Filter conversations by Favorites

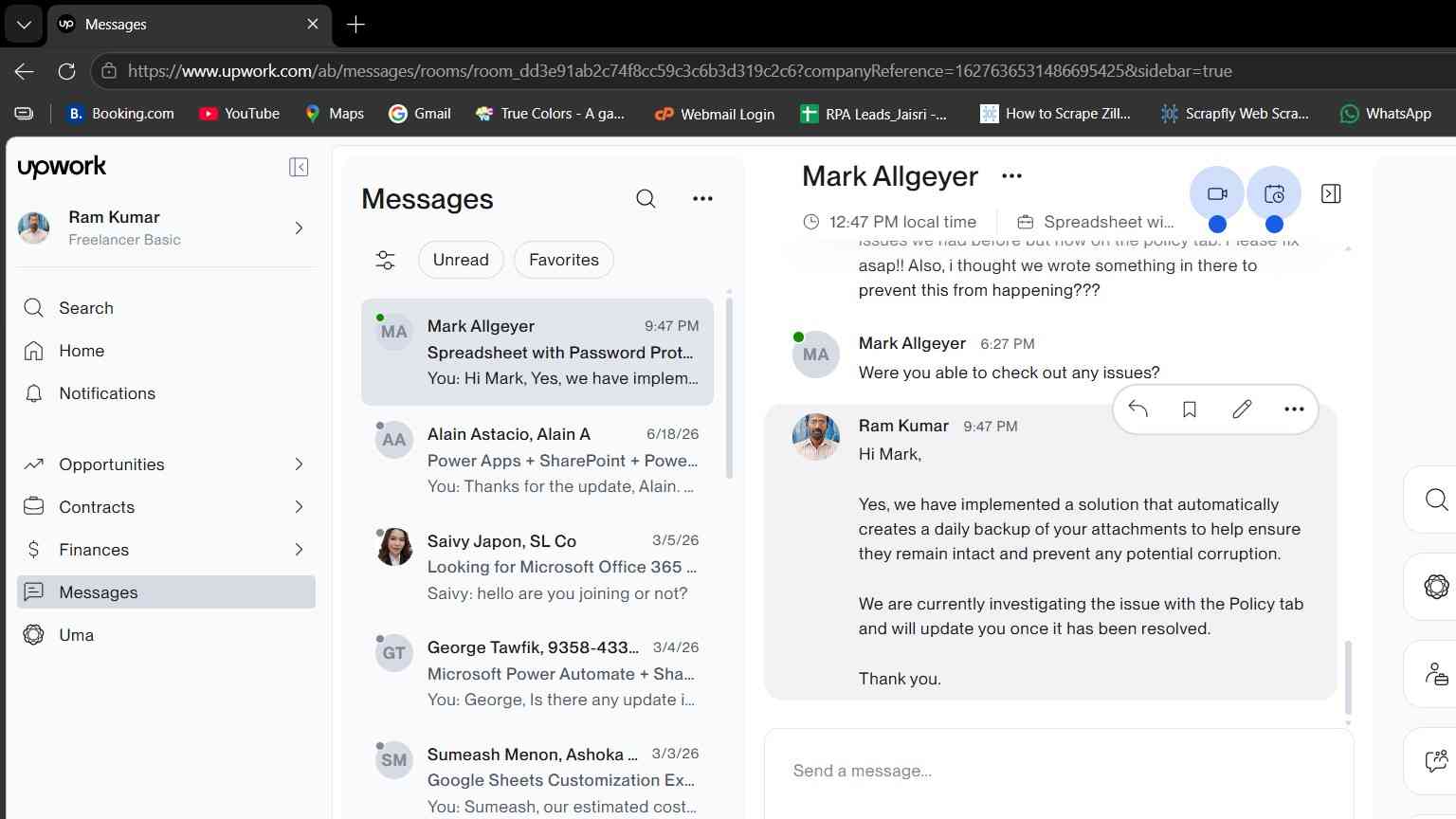click(564, 260)
